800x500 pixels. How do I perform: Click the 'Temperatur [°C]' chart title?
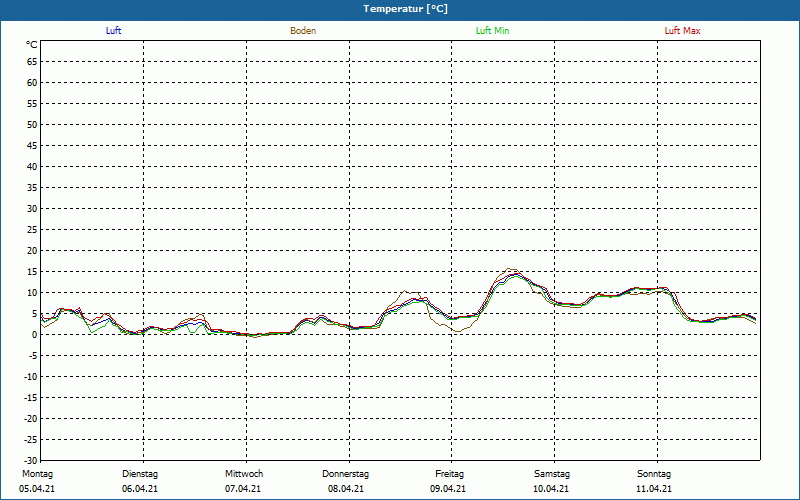coord(406,9)
